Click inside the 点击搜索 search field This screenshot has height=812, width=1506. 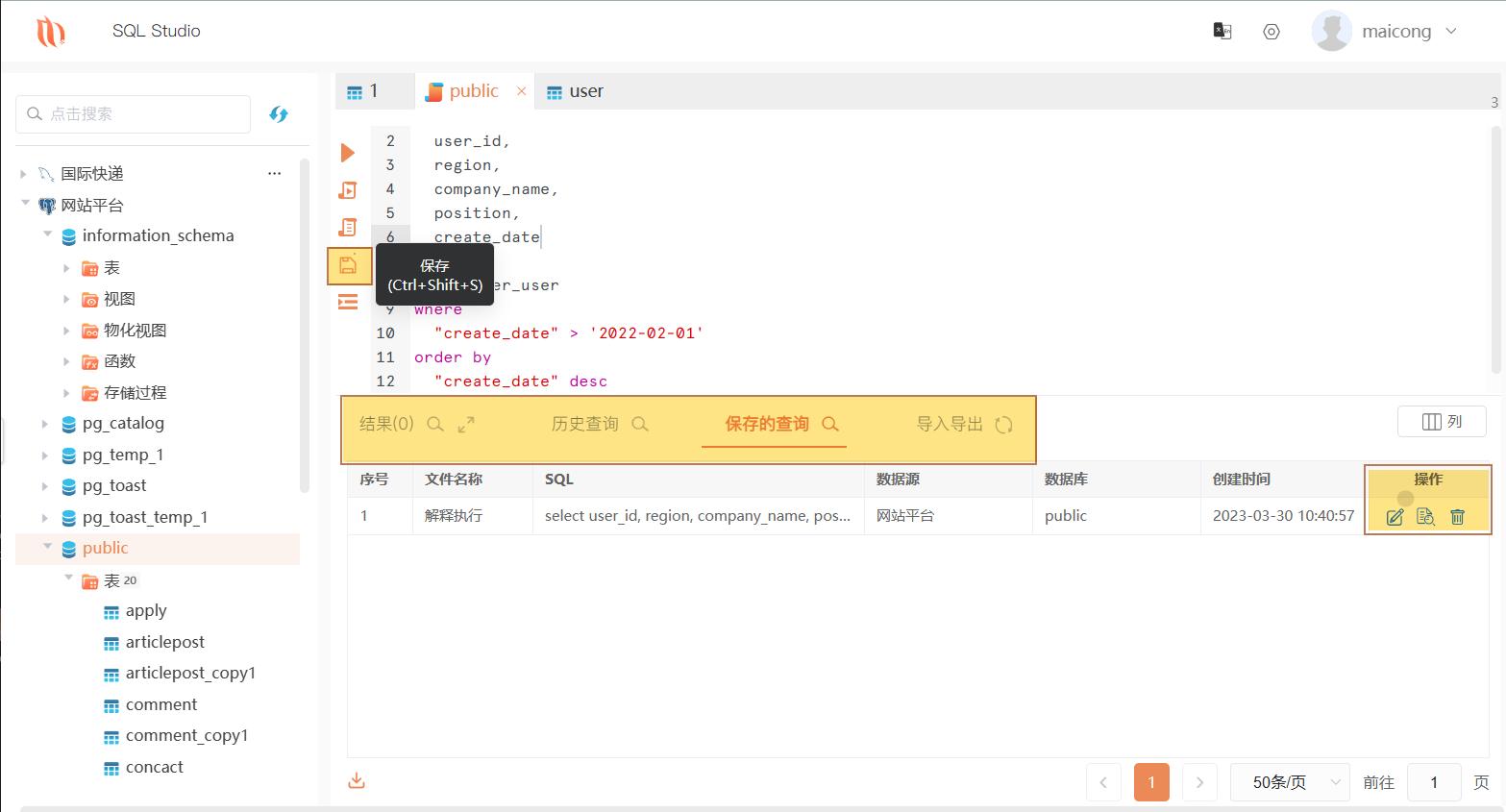pos(135,113)
